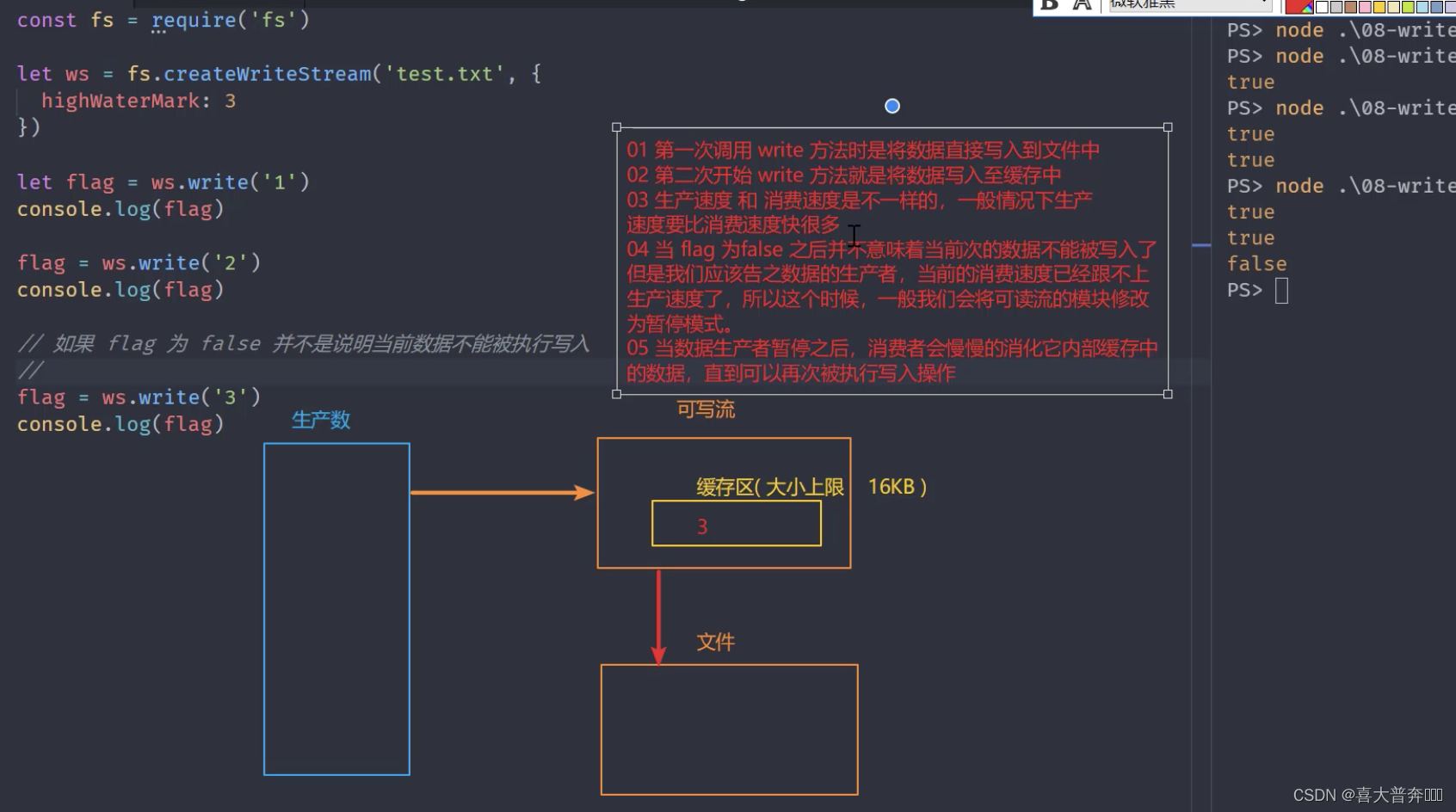Screen dimensions: 1456x812
Task: Pick the gray color swatch
Action: pos(1336,7)
